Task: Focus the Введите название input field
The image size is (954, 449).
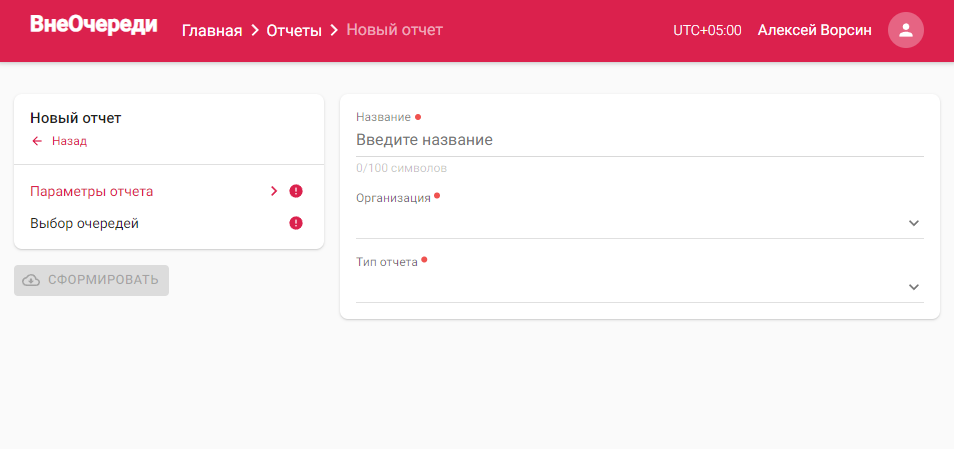Action: pyautogui.click(x=639, y=140)
